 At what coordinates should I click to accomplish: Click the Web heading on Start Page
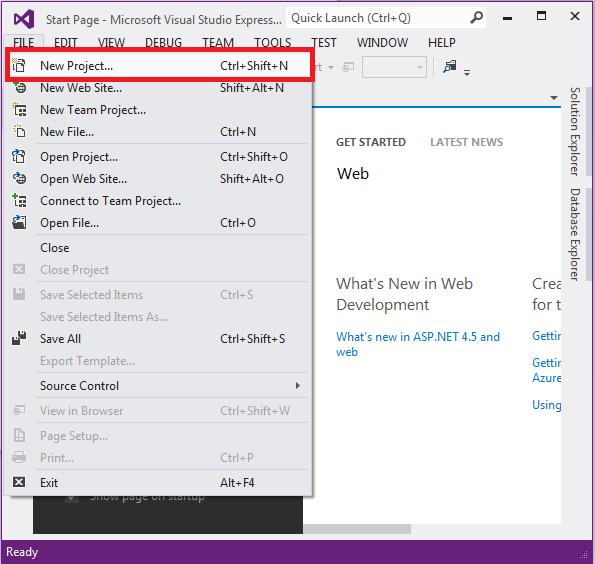[353, 173]
